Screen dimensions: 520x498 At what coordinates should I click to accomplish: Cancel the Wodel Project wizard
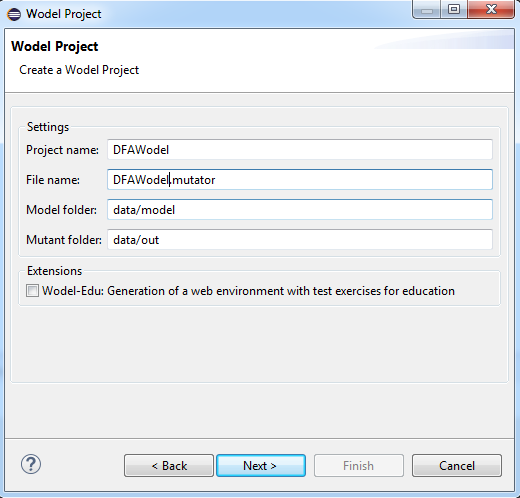pyautogui.click(x=457, y=465)
